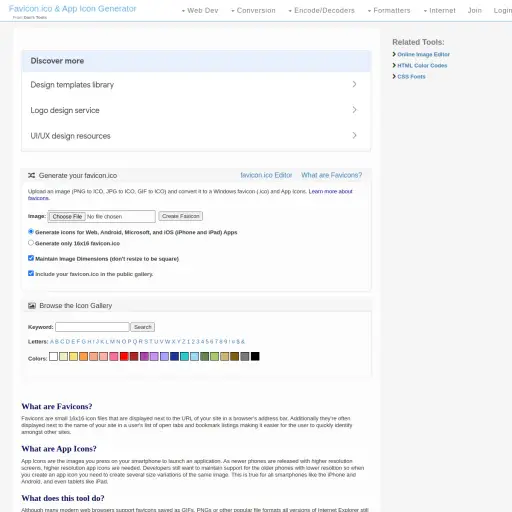This screenshot has width=512, height=512.
Task: Filter gallery by the hot pink swatch
Action: click(114, 357)
